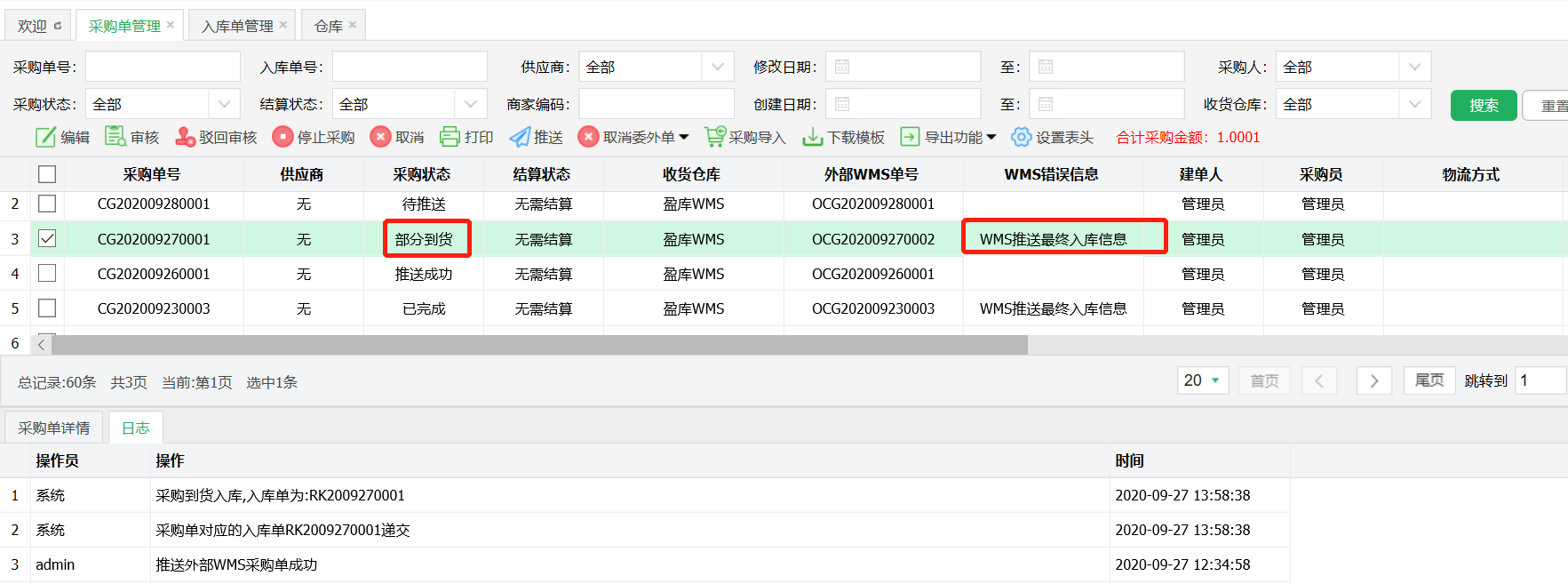
Task: Click refresh icon on 欢迎 tab
Action: [x=58, y=26]
